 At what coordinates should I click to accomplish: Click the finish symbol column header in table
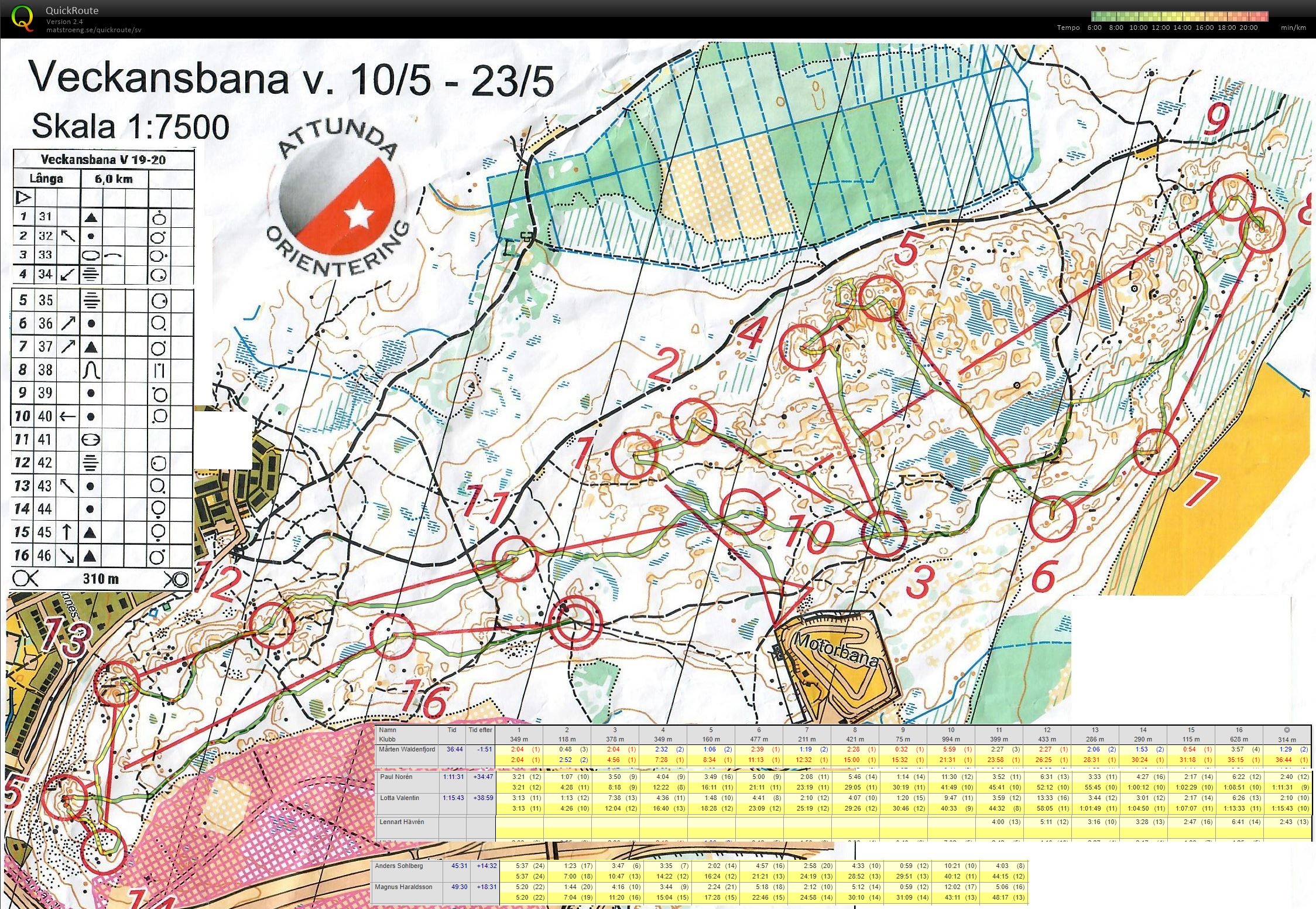(1287, 730)
